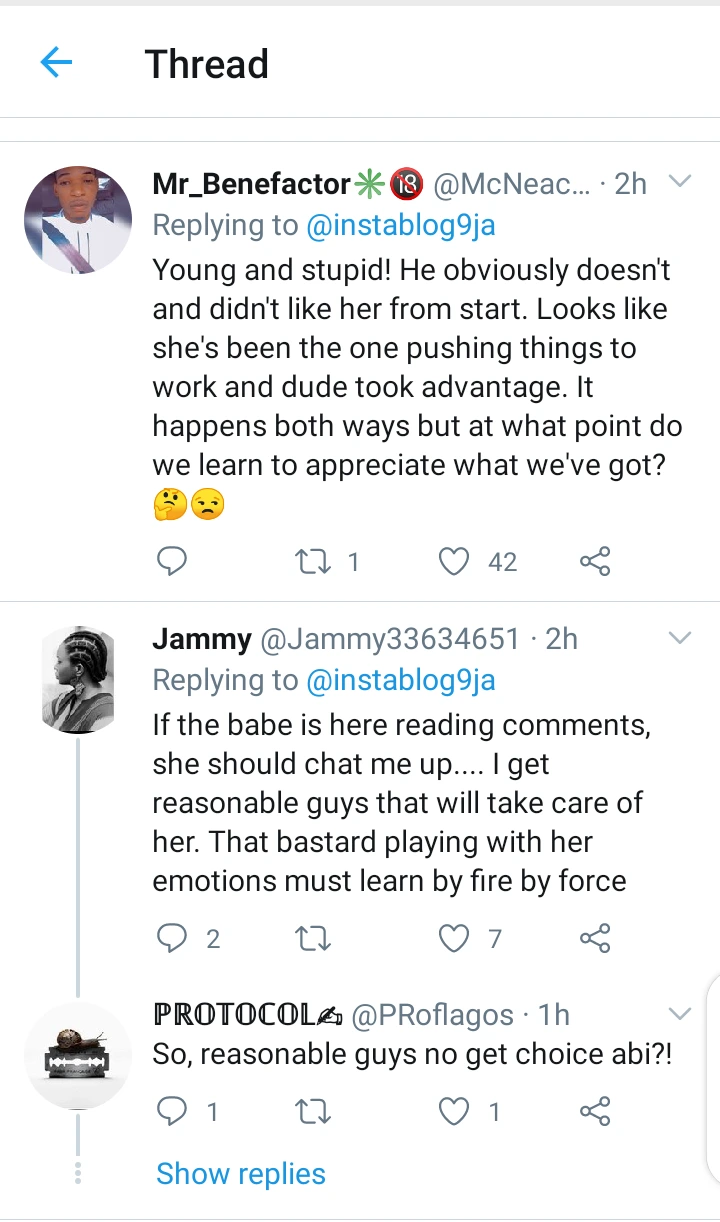Reply to PROTOCOL's tweet

(173, 1111)
